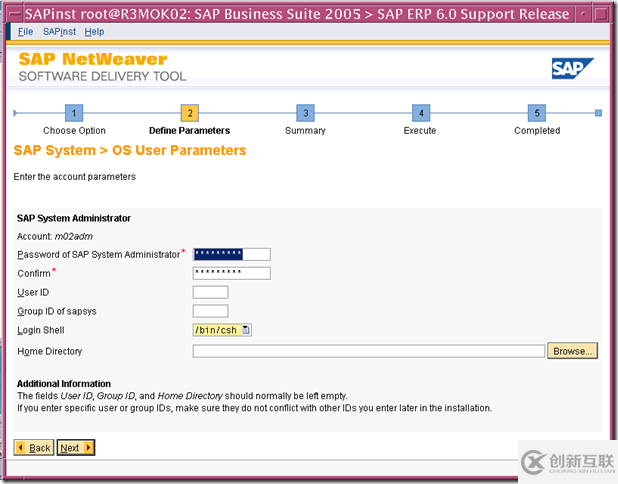Click step 1 Choose Option marker

pos(74,113)
